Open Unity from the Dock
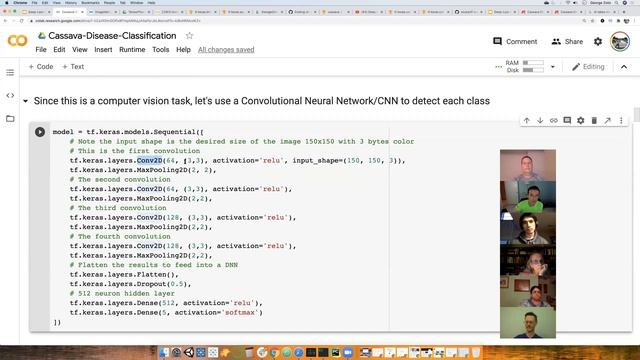 pos(189,352)
